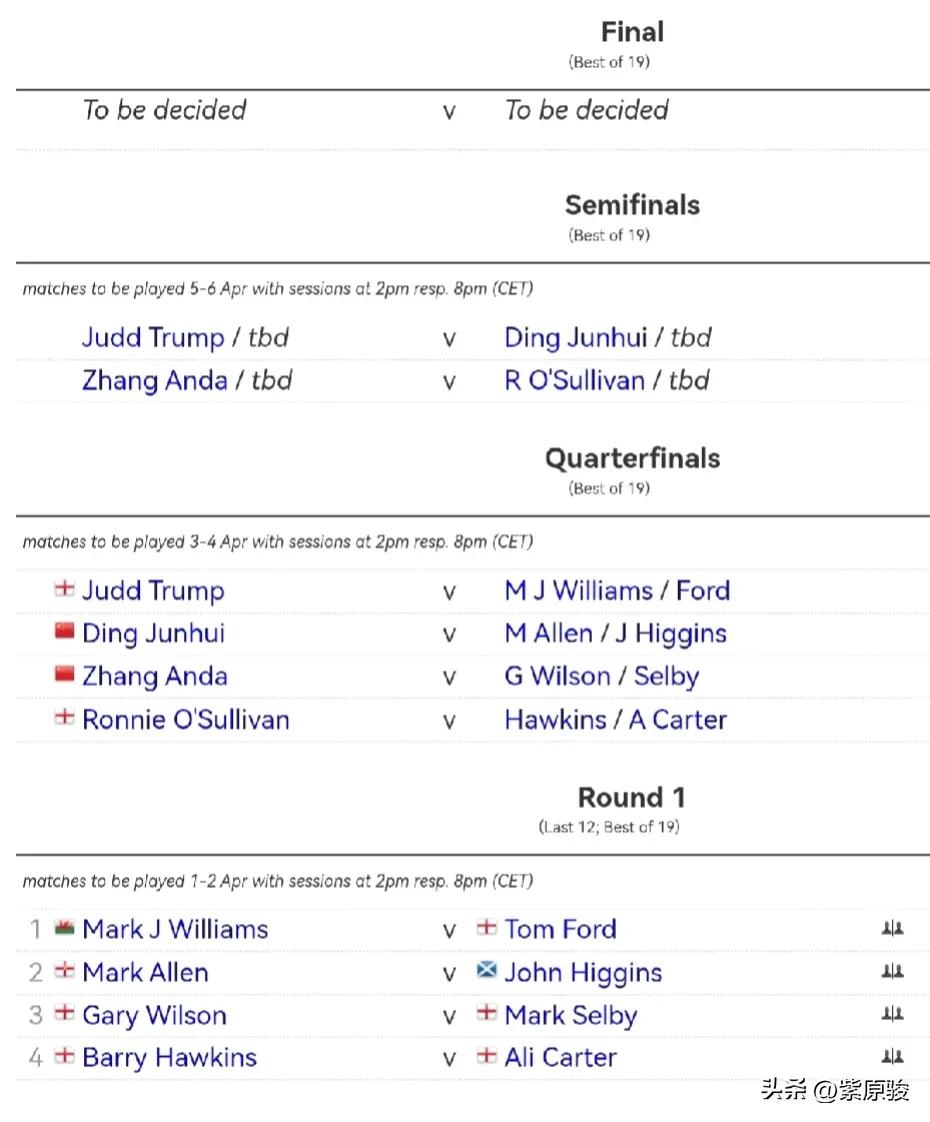The height and width of the screenshot is (1122, 930).
Task: Open the semifinal Ding Junhui / tbd link
Action: click(x=608, y=338)
